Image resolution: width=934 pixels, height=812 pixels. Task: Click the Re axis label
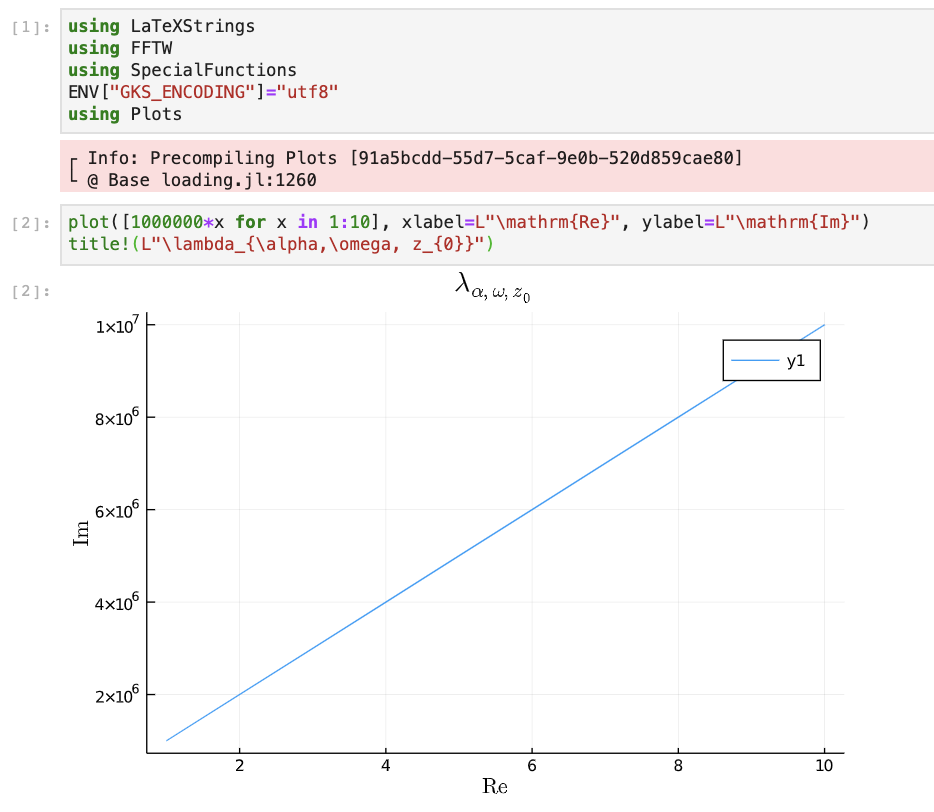pos(495,786)
